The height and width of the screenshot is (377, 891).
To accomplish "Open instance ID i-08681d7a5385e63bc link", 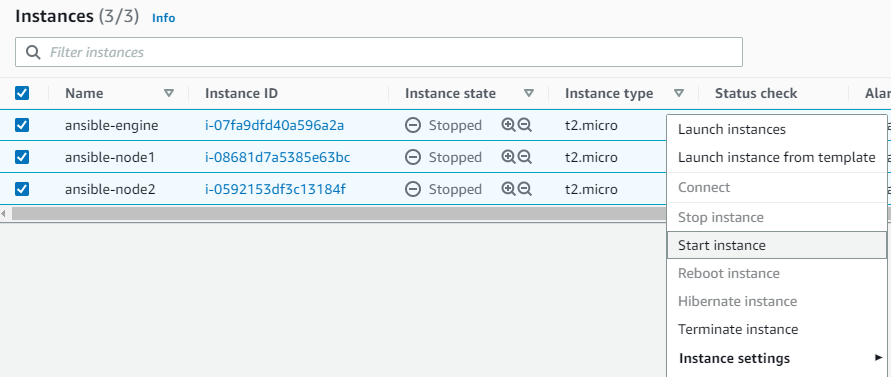I will click(277, 157).
